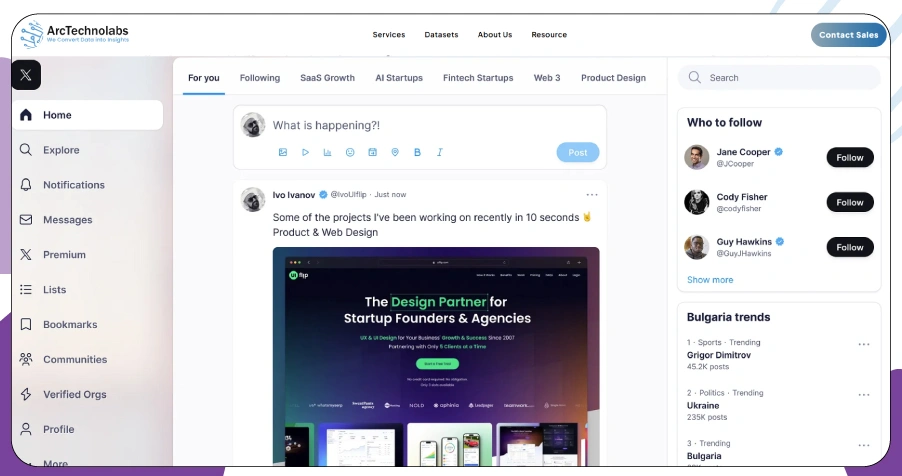The height and width of the screenshot is (476, 902).
Task: Click the location pin icon in composer
Action: 395,153
